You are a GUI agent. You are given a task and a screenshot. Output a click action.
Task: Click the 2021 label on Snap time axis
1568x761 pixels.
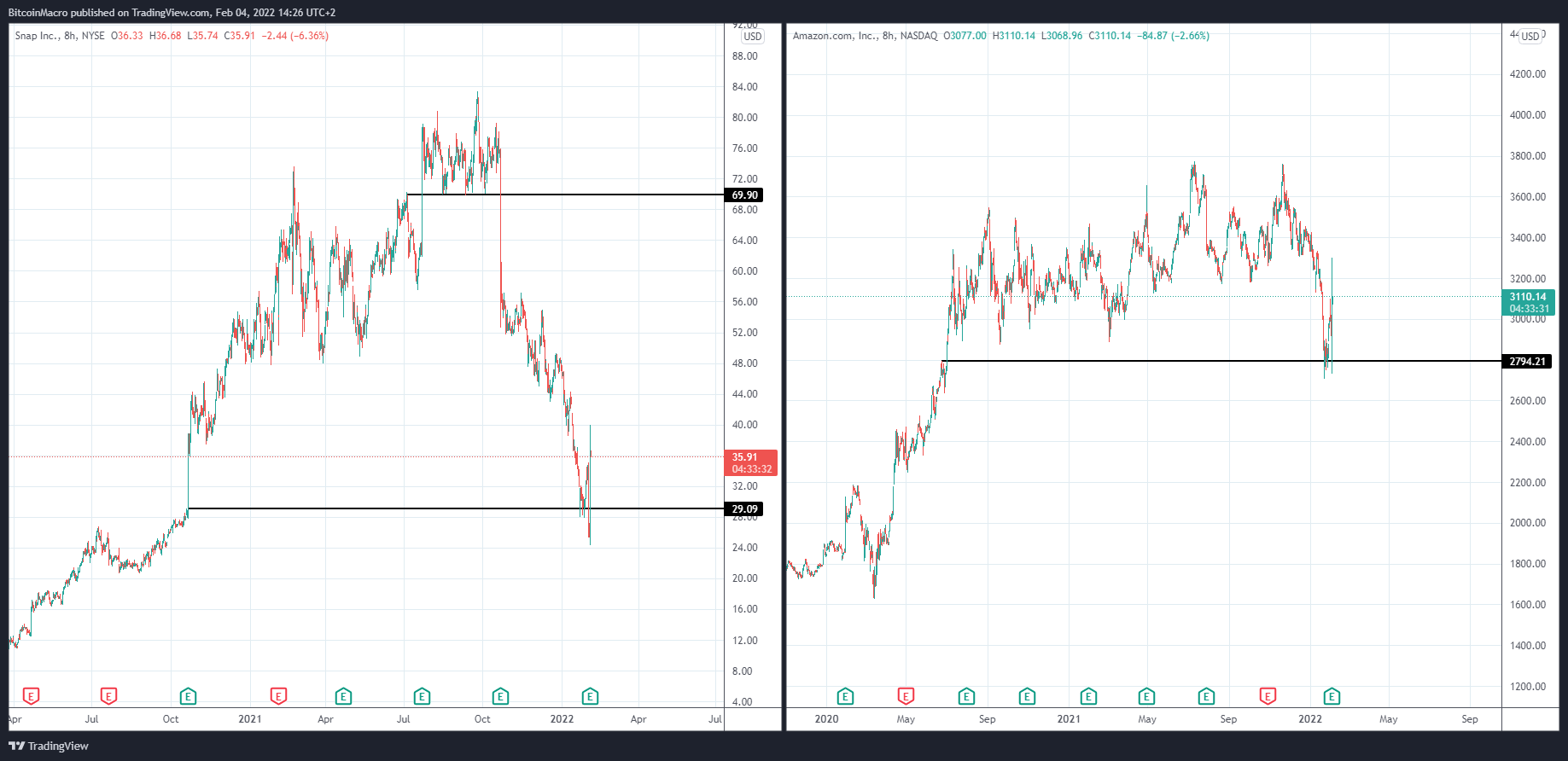coord(250,719)
